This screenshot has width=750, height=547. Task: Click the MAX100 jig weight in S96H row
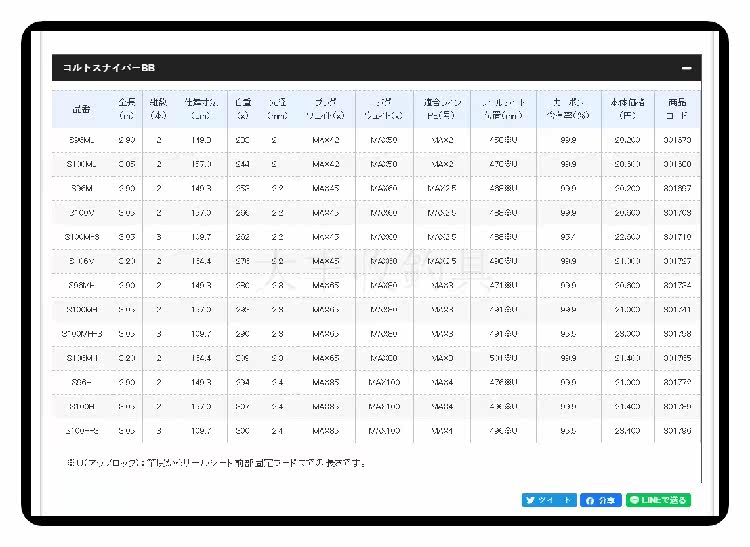[384, 383]
